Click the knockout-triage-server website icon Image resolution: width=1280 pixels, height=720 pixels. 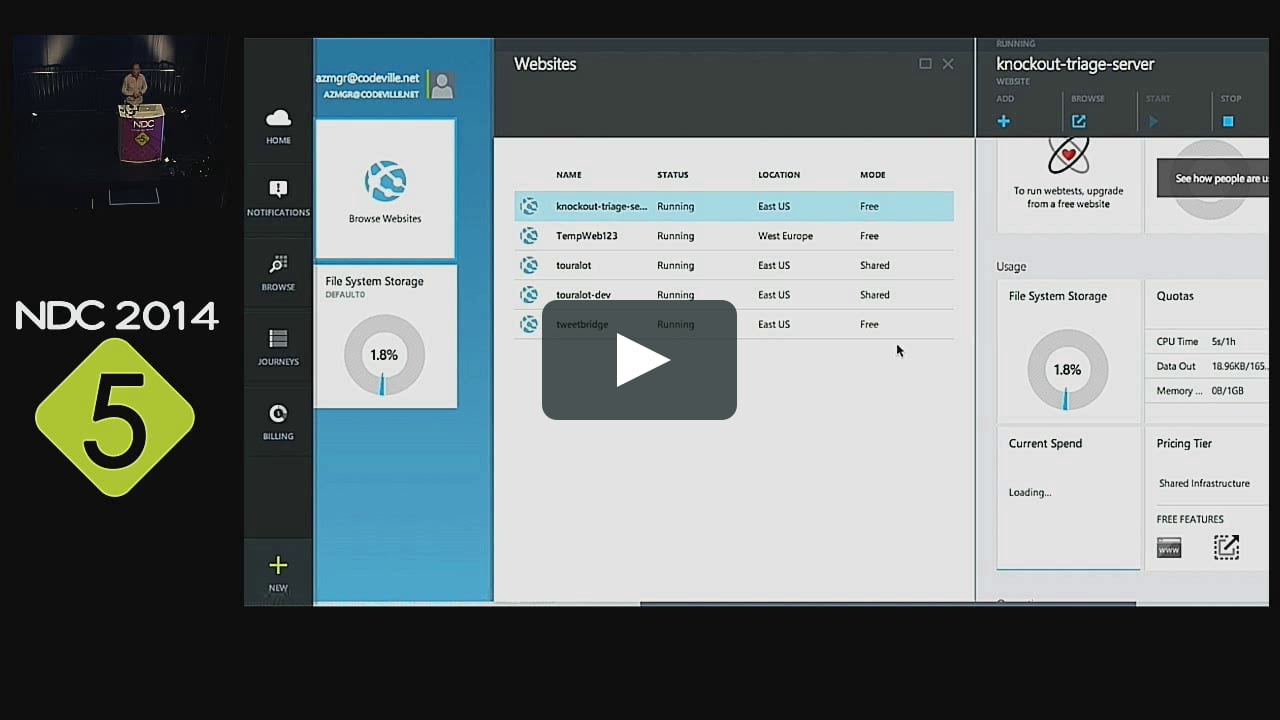[x=529, y=206]
